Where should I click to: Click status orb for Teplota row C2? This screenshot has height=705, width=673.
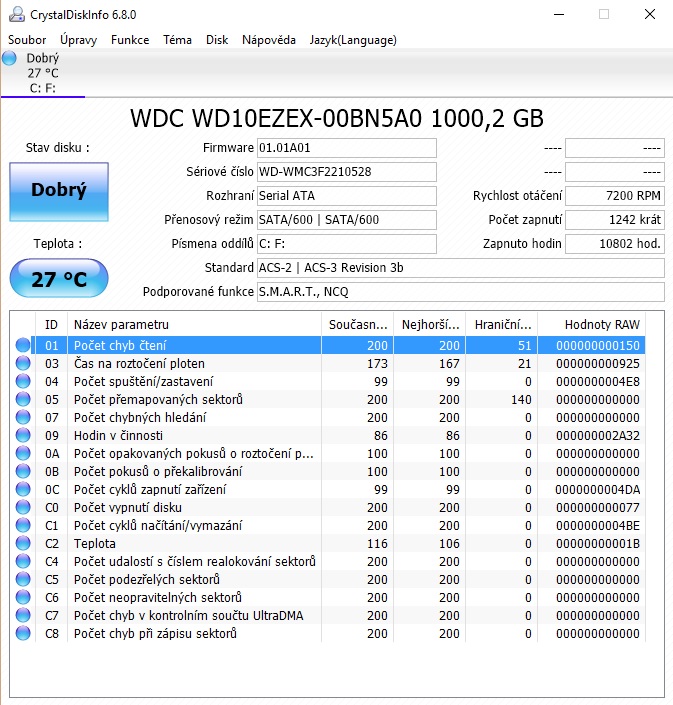point(23,543)
